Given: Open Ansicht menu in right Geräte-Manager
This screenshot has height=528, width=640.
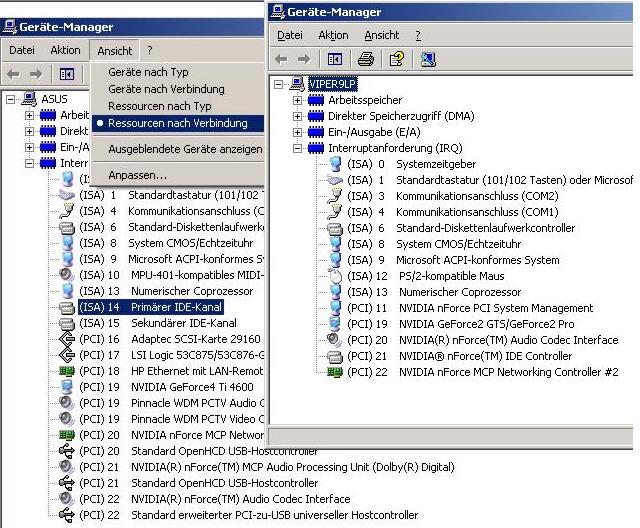Looking at the screenshot, I should [x=382, y=35].
